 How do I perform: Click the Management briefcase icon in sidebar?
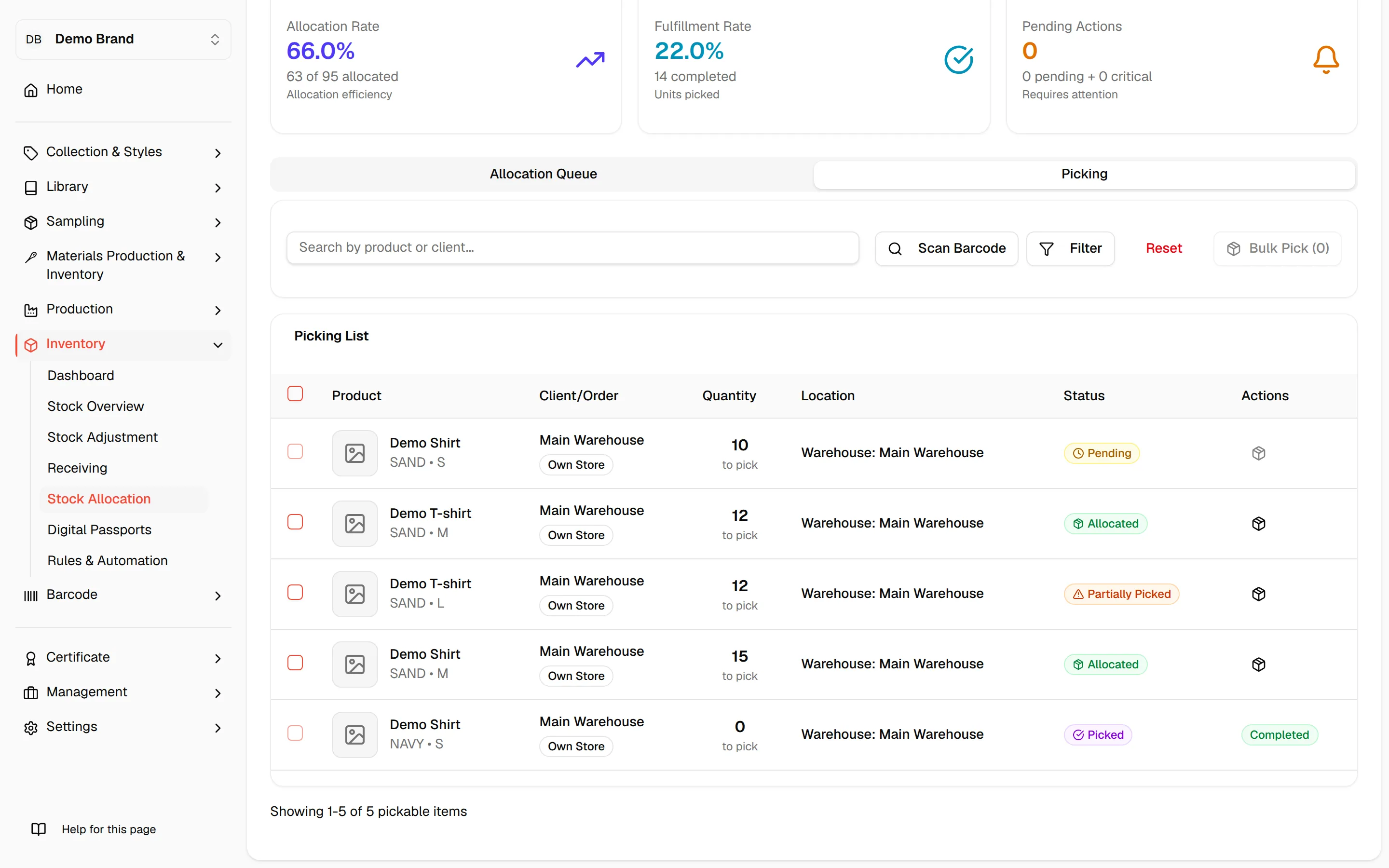pyautogui.click(x=31, y=693)
